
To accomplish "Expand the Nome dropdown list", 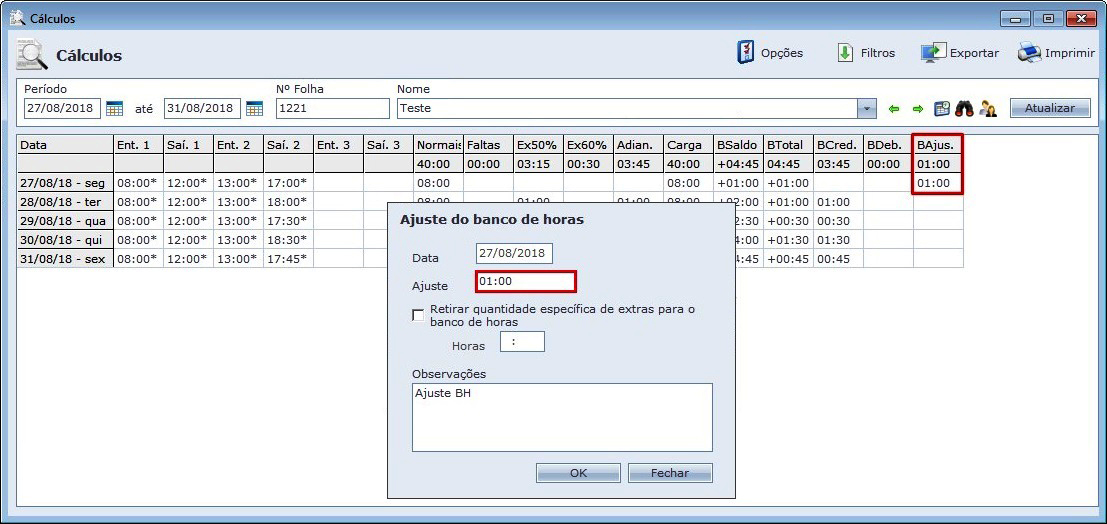I will coord(867,108).
